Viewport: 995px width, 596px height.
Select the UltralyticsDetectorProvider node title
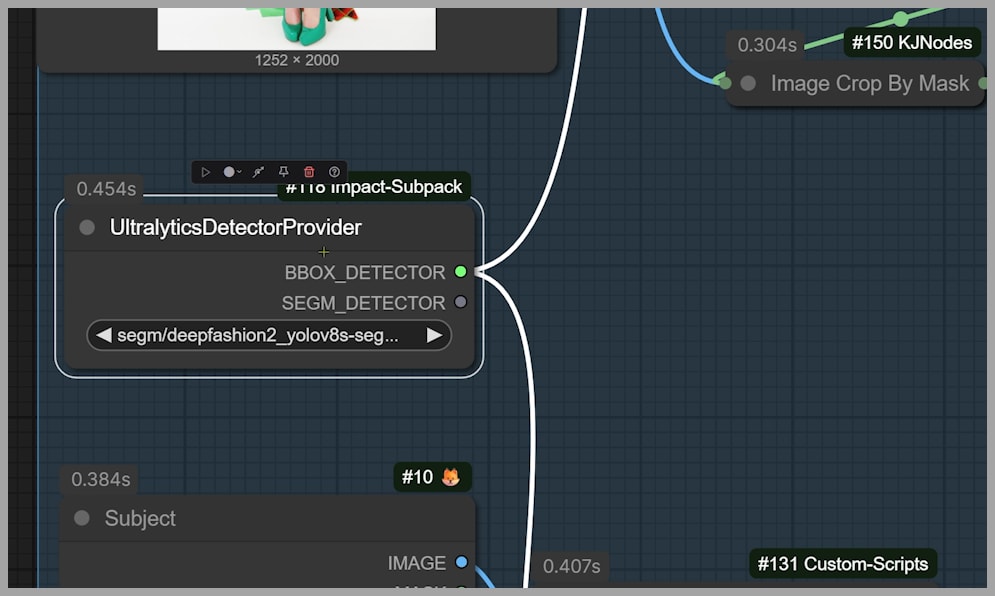pyautogui.click(x=235, y=227)
